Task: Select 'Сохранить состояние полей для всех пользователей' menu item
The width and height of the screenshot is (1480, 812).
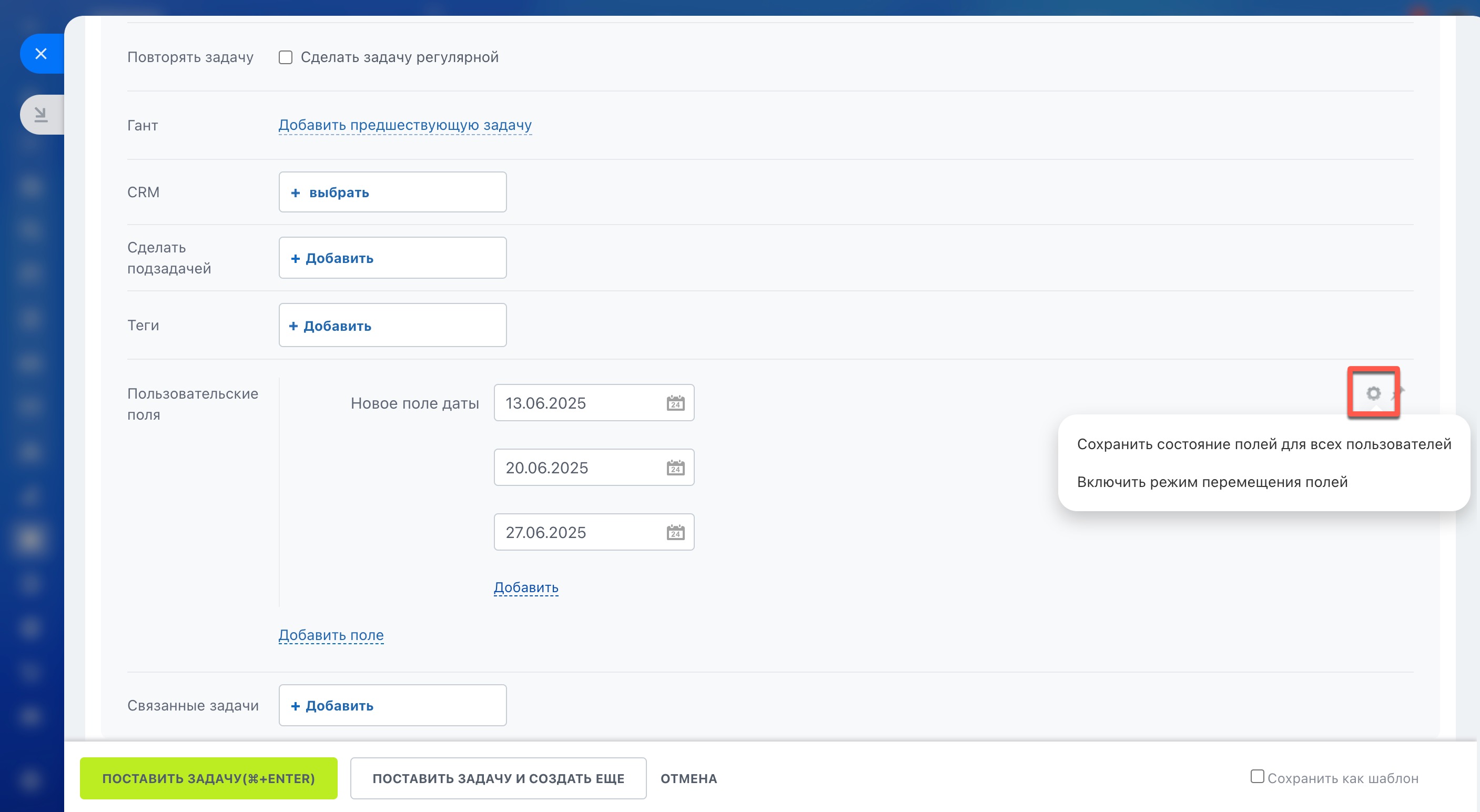Action: 1264,444
